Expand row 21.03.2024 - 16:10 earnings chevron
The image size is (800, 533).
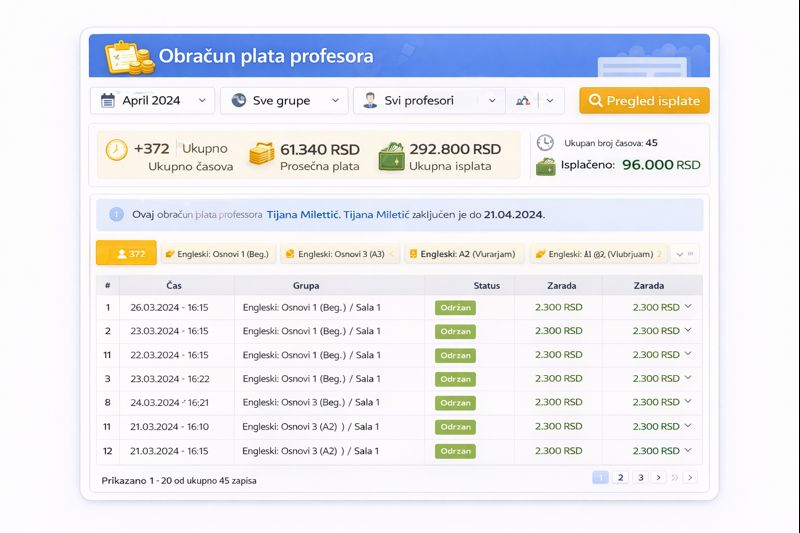click(688, 426)
